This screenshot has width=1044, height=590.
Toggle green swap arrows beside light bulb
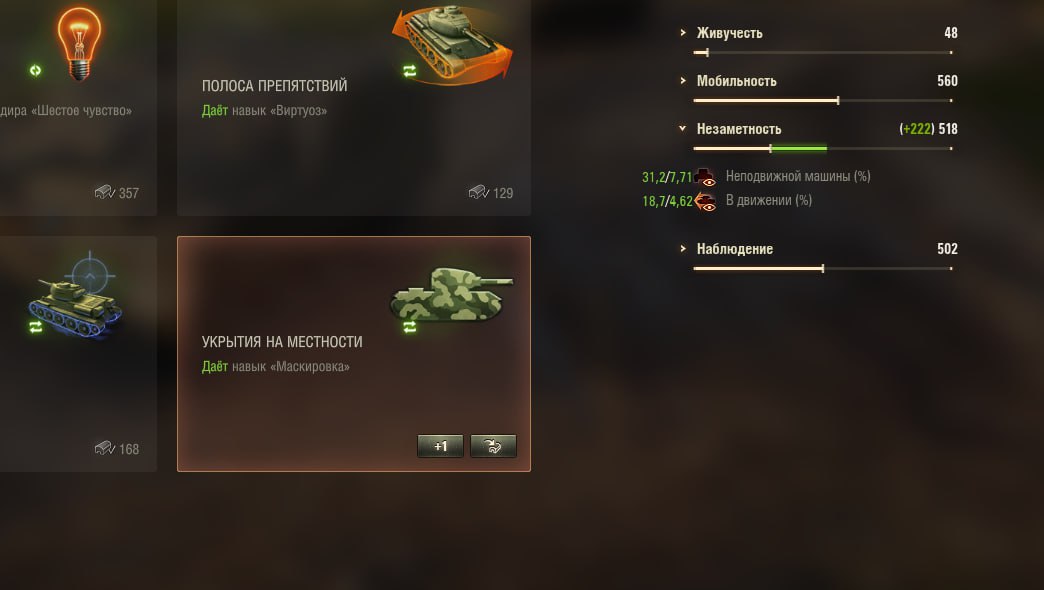click(35, 70)
